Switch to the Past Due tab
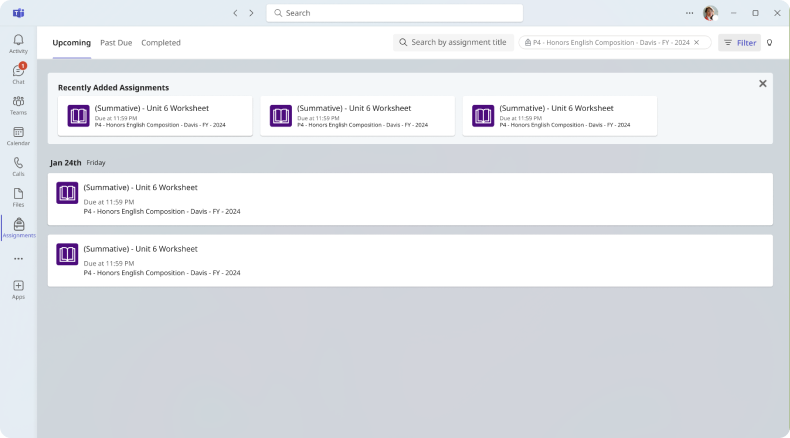The width and height of the screenshot is (790, 438). tap(116, 43)
